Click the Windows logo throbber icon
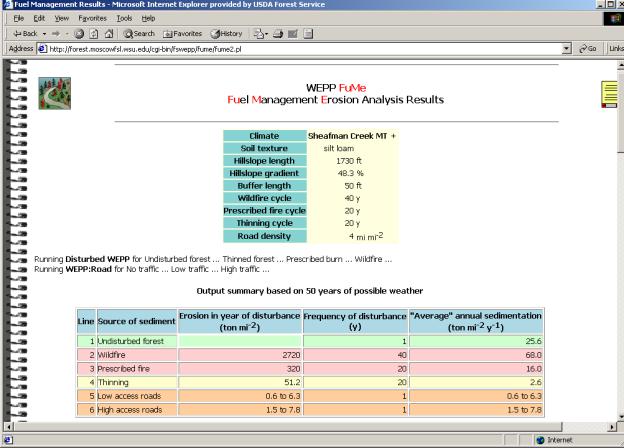The image size is (624, 448). [x=614, y=19]
